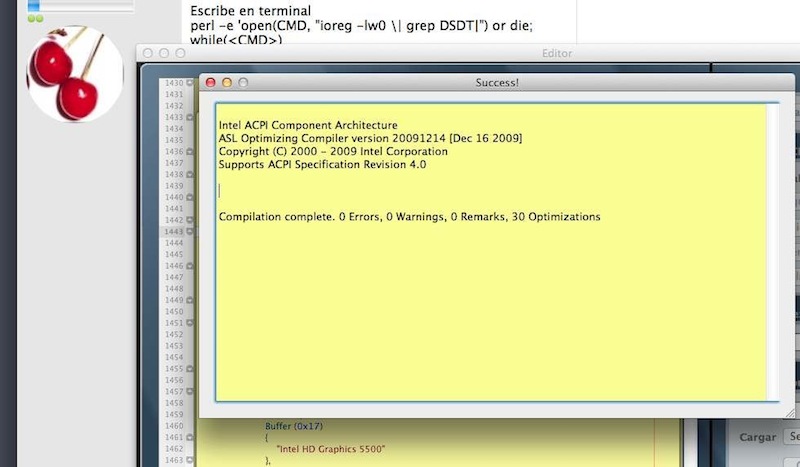This screenshot has width=800, height=467.
Task: Toggle fold marker beside line 1442
Action: point(189,220)
